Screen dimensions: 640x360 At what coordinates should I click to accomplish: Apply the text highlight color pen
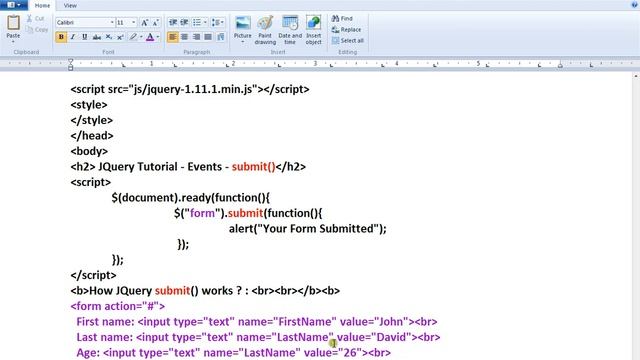click(x=133, y=37)
